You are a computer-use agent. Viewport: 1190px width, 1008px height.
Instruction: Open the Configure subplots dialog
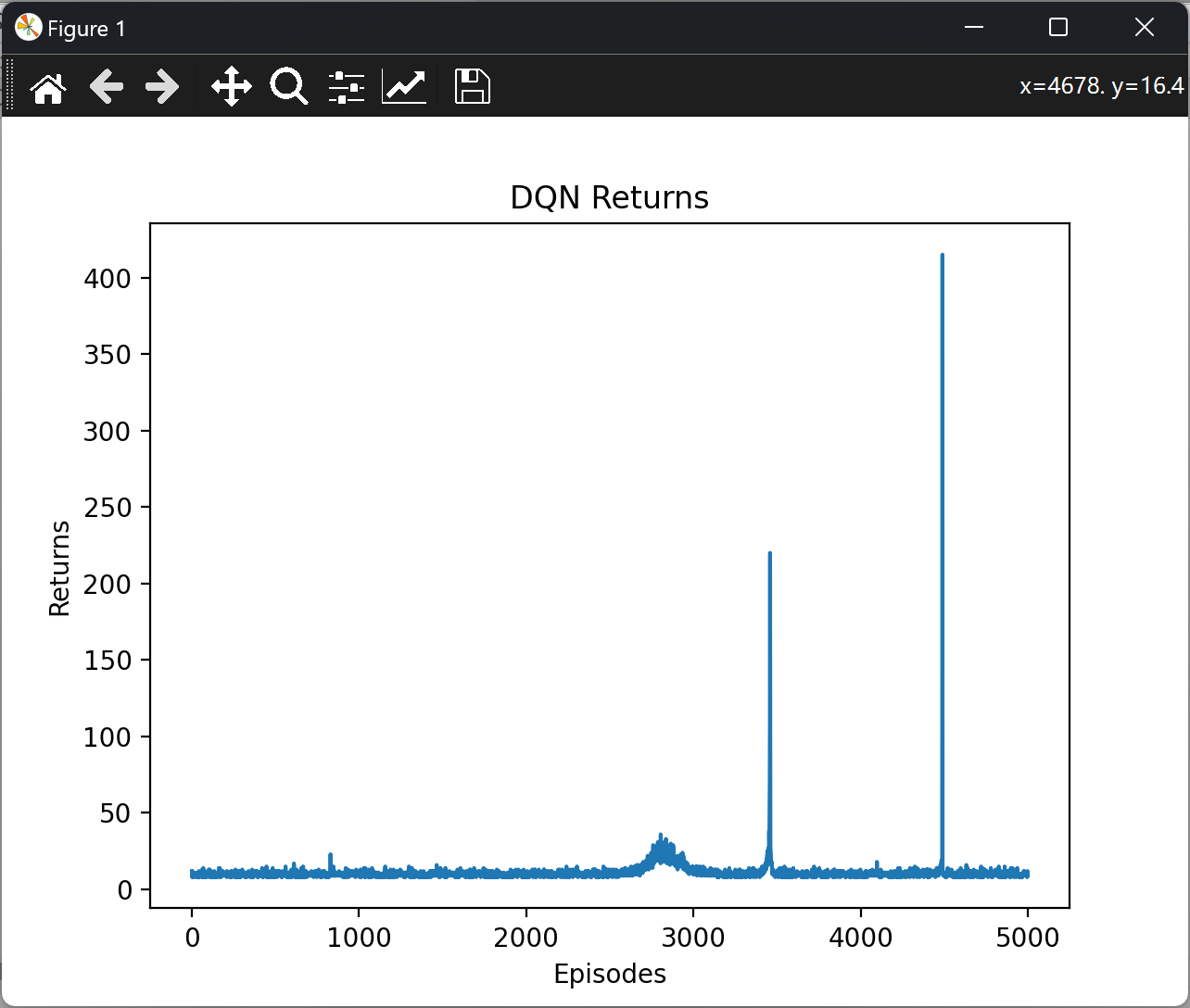346,85
